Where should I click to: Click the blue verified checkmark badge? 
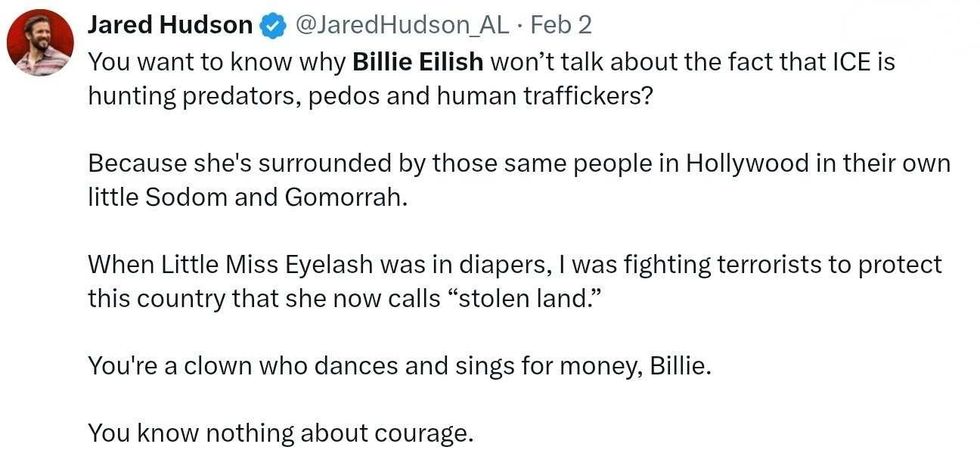(271, 25)
